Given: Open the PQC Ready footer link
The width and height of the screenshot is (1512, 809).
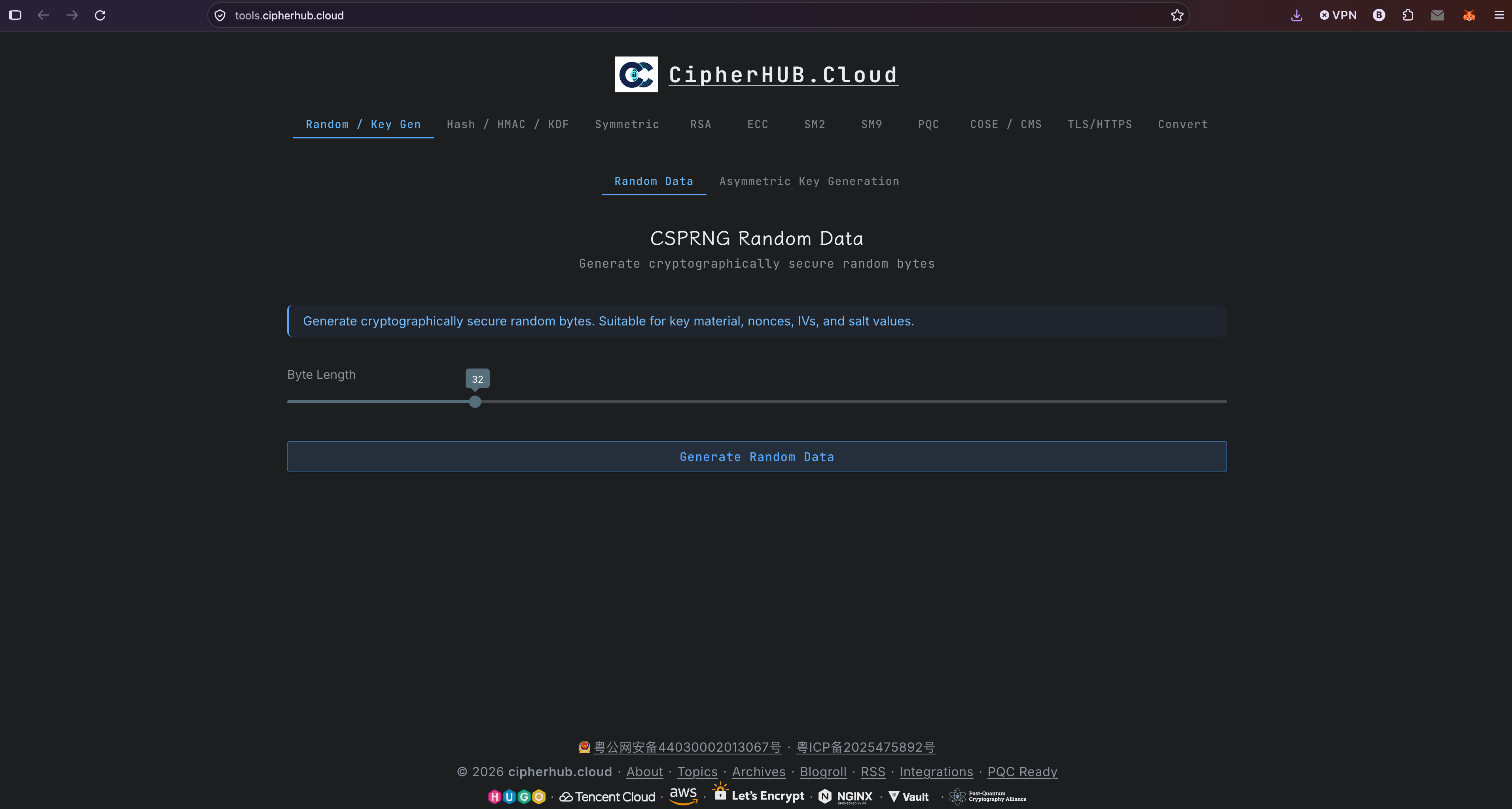Looking at the screenshot, I should point(1023,772).
